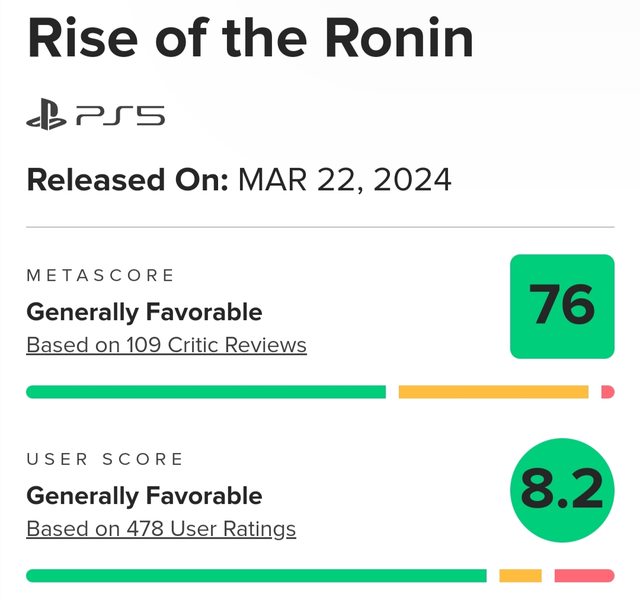Open the 478 User Ratings link

pos(161,528)
